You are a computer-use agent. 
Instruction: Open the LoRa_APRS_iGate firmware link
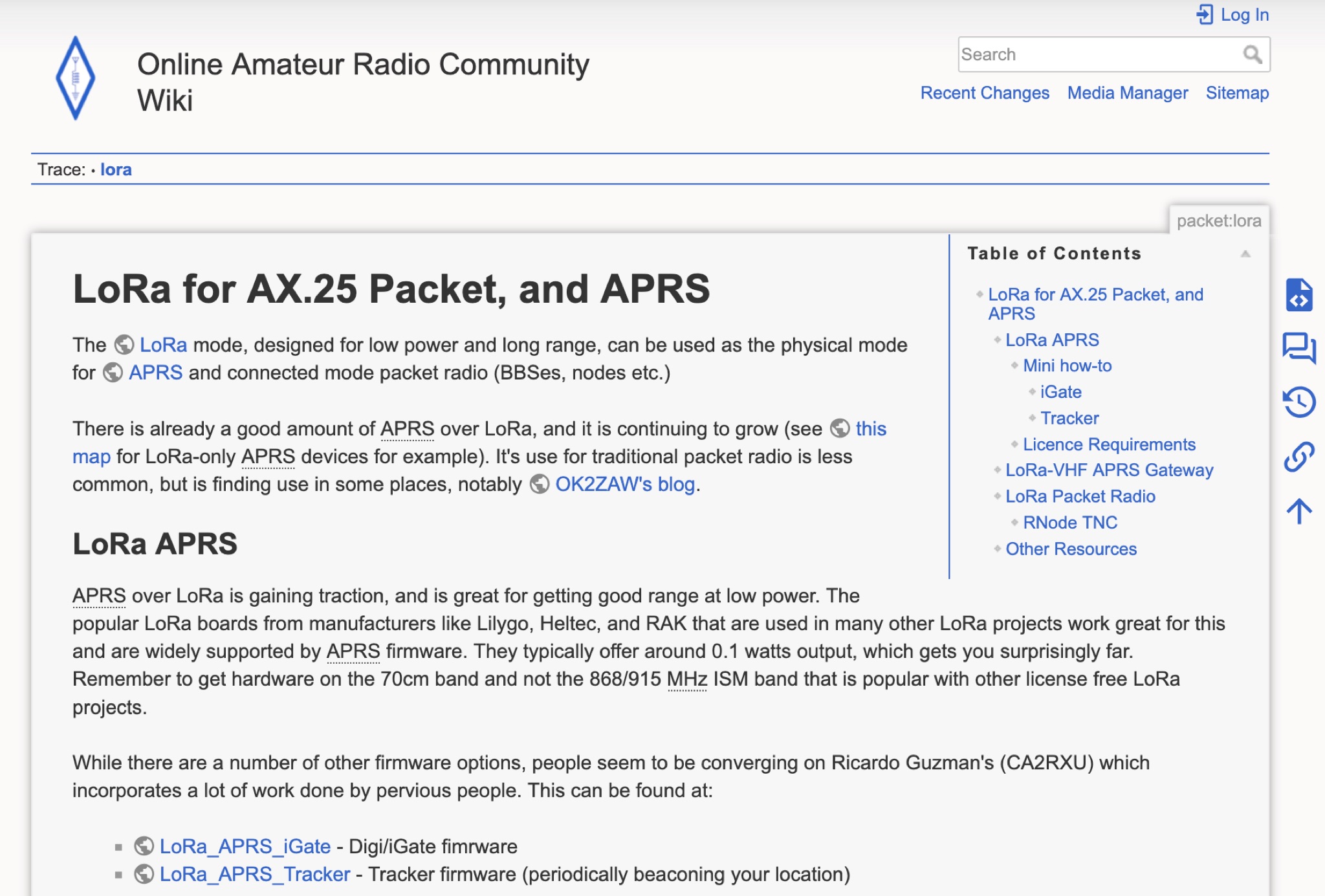click(x=245, y=846)
